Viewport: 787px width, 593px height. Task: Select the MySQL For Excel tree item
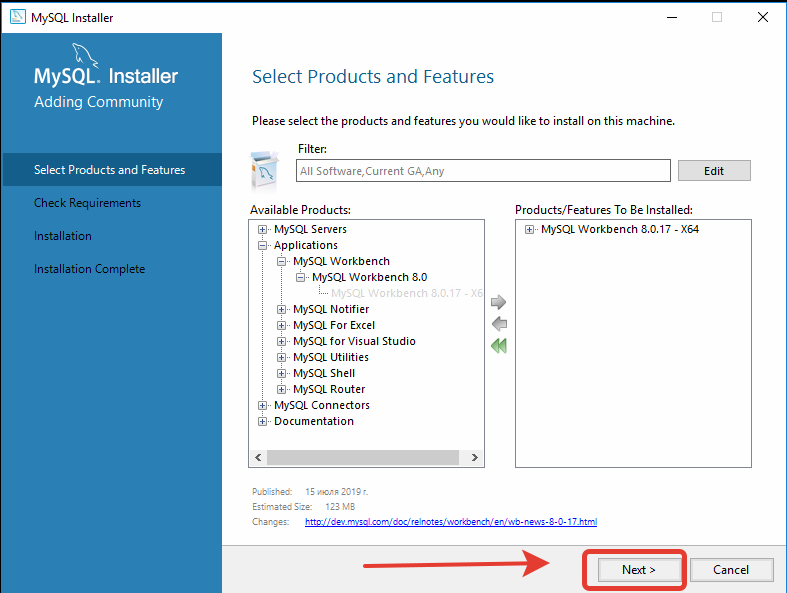point(334,325)
